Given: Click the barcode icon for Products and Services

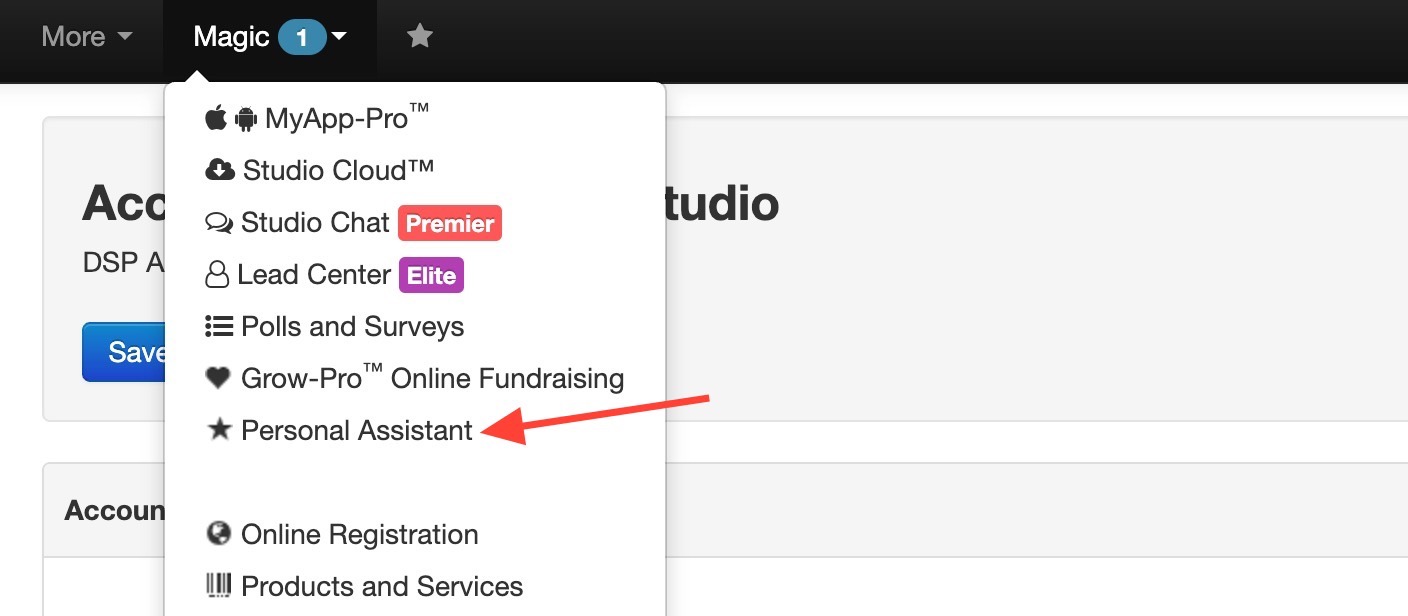Looking at the screenshot, I should (218, 585).
